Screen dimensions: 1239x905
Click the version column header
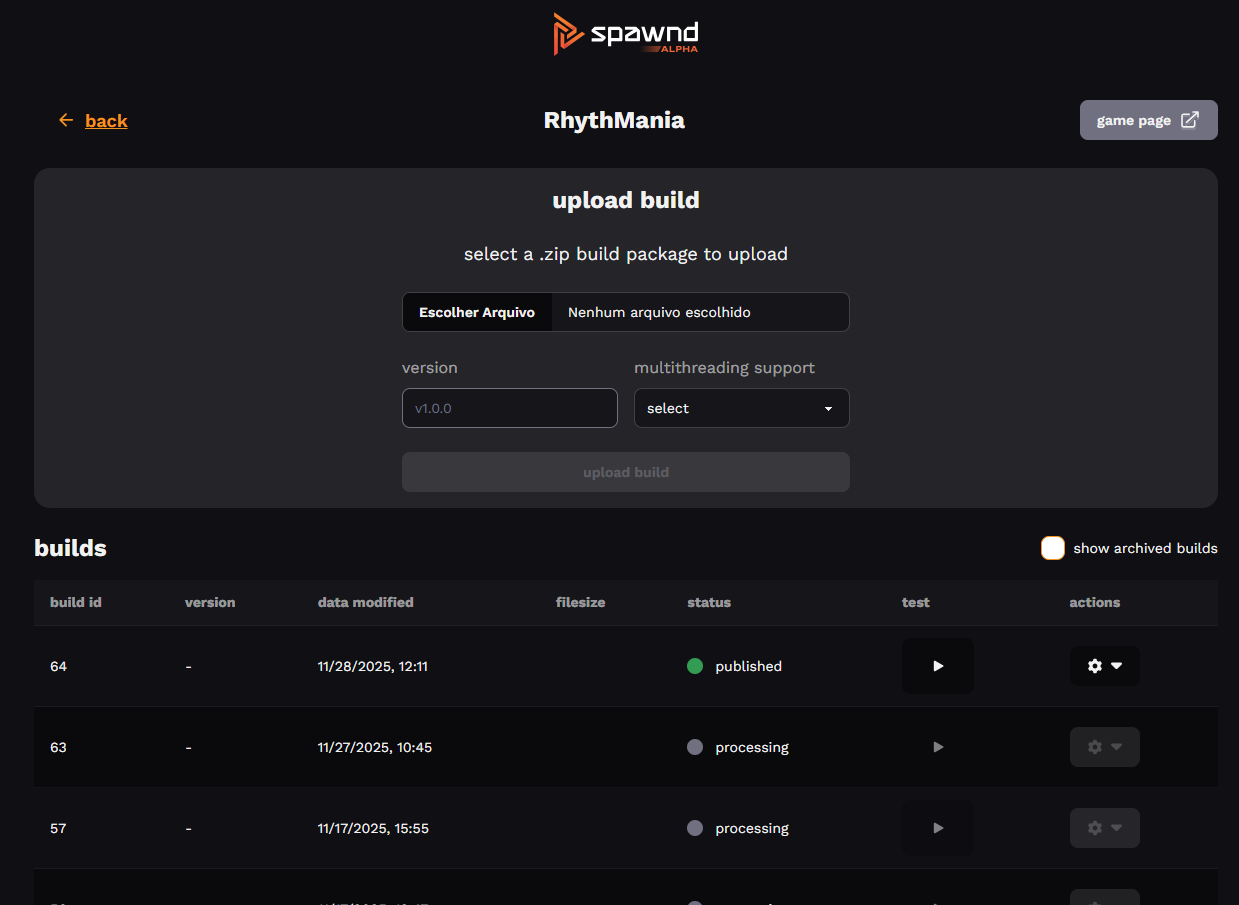coord(210,602)
